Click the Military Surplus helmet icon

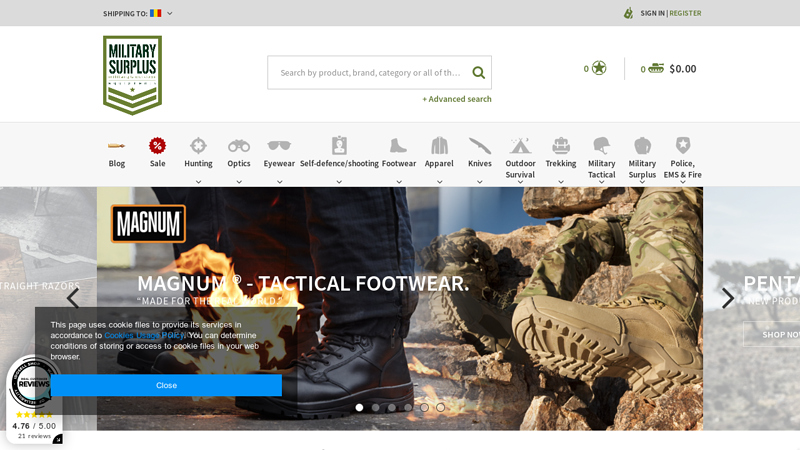click(642, 146)
